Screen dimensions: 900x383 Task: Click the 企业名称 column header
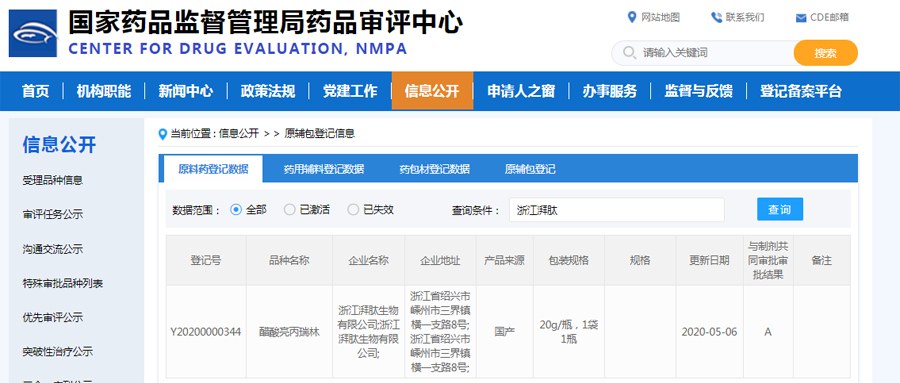pyautogui.click(x=368, y=260)
